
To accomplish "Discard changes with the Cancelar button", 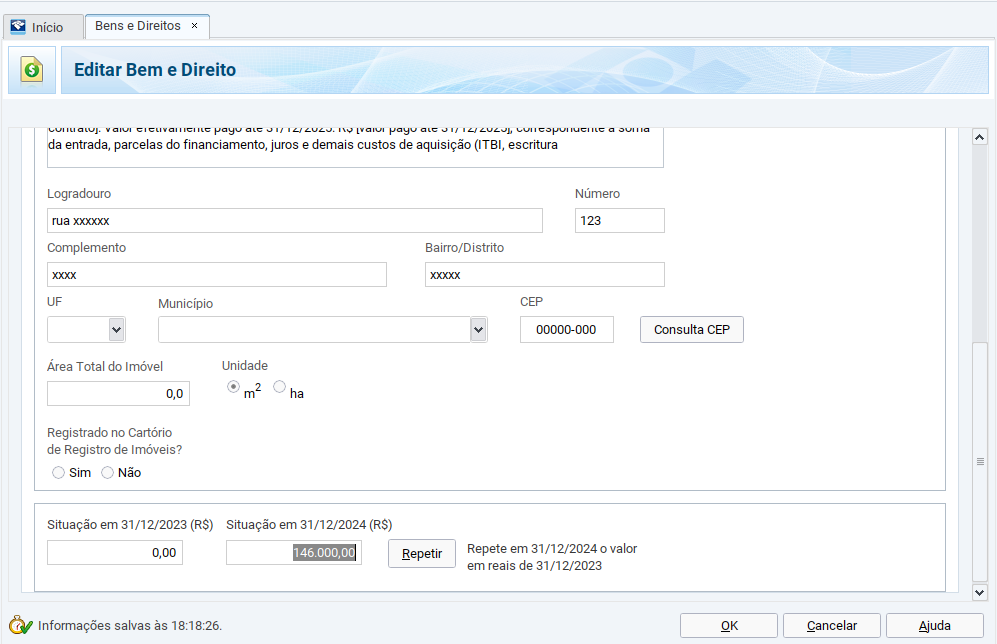I will click(x=832, y=626).
